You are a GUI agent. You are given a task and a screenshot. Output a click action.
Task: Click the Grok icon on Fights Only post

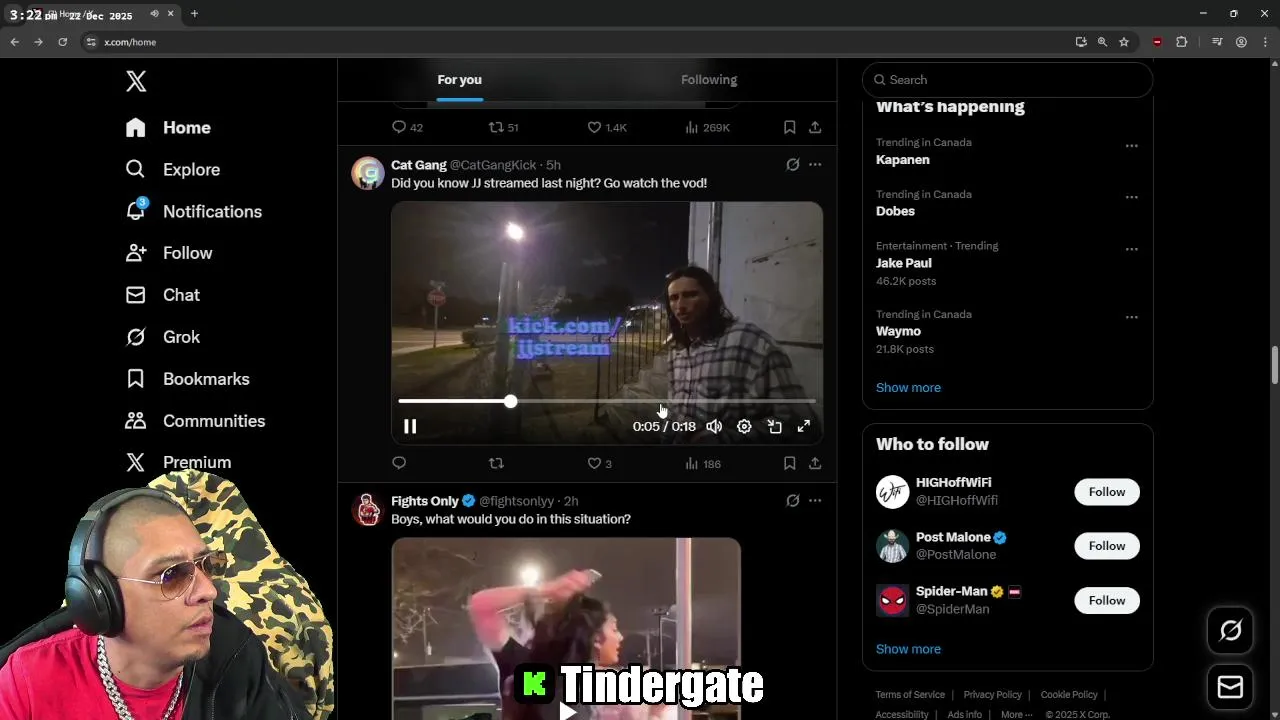(x=793, y=501)
